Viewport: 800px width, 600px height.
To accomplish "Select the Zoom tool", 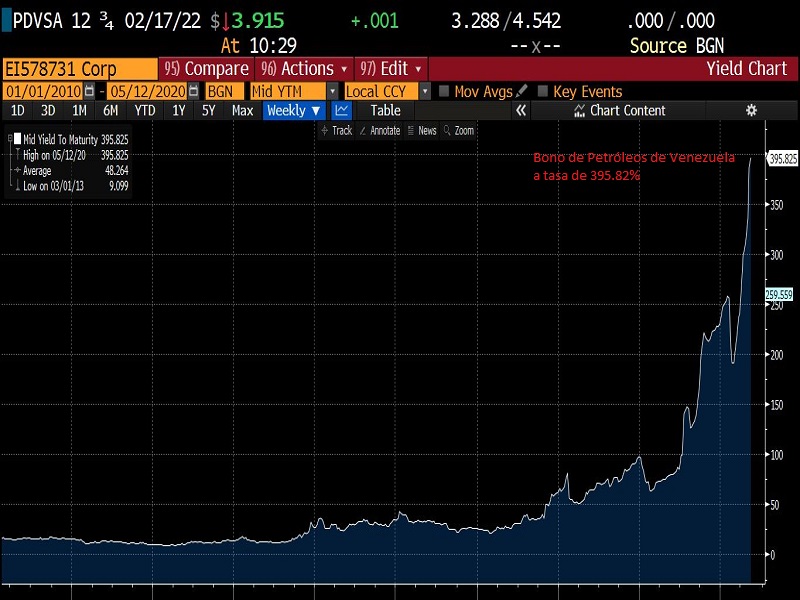I will (459, 131).
